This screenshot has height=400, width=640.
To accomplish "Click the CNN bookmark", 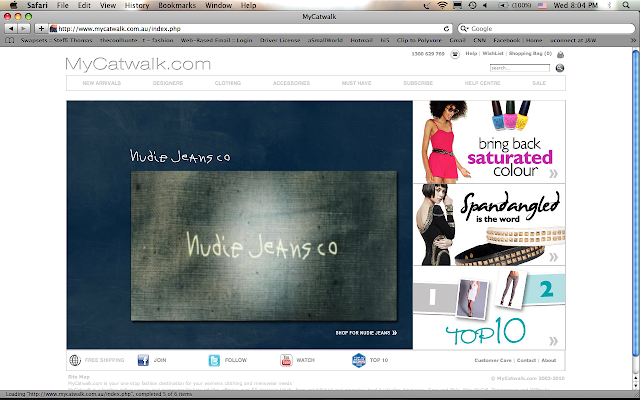I will click(479, 40).
